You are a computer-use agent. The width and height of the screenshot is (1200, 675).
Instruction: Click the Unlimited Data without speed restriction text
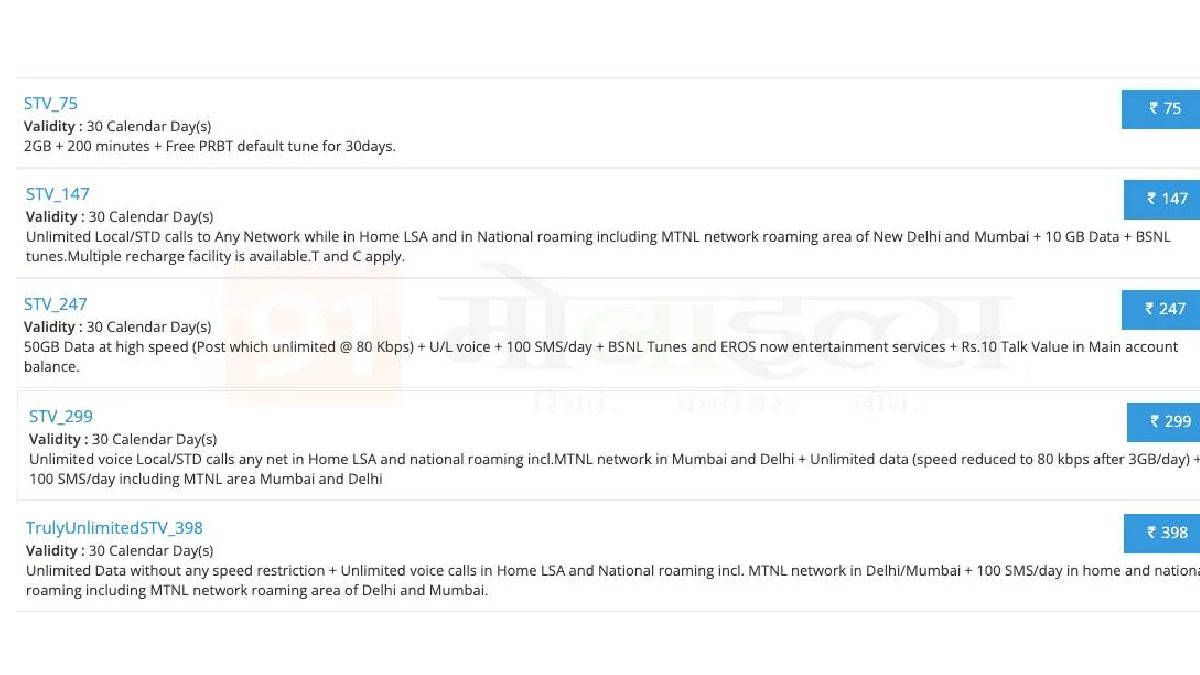613,581
